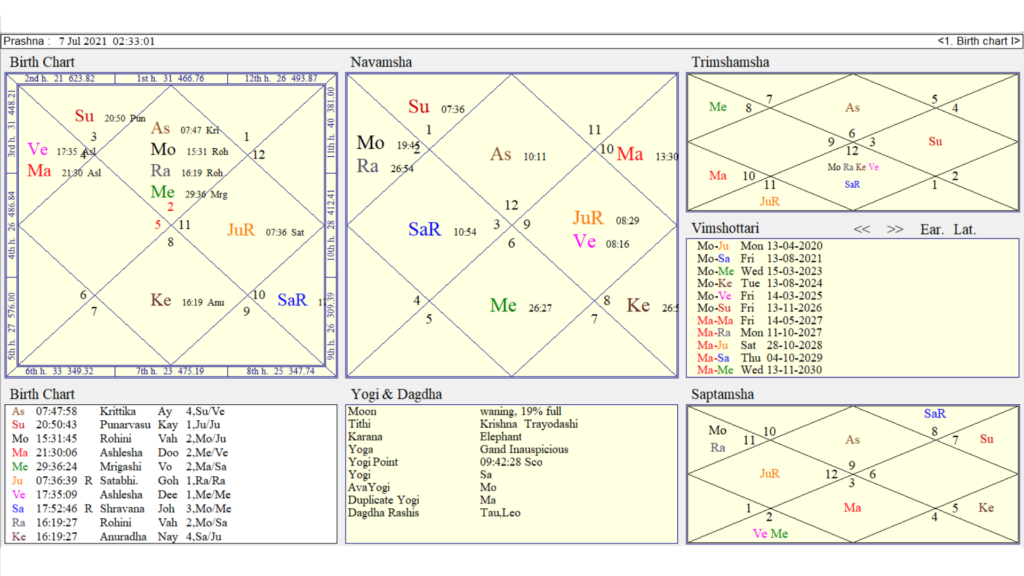Select the Mo-Su dasha row

click(760, 308)
